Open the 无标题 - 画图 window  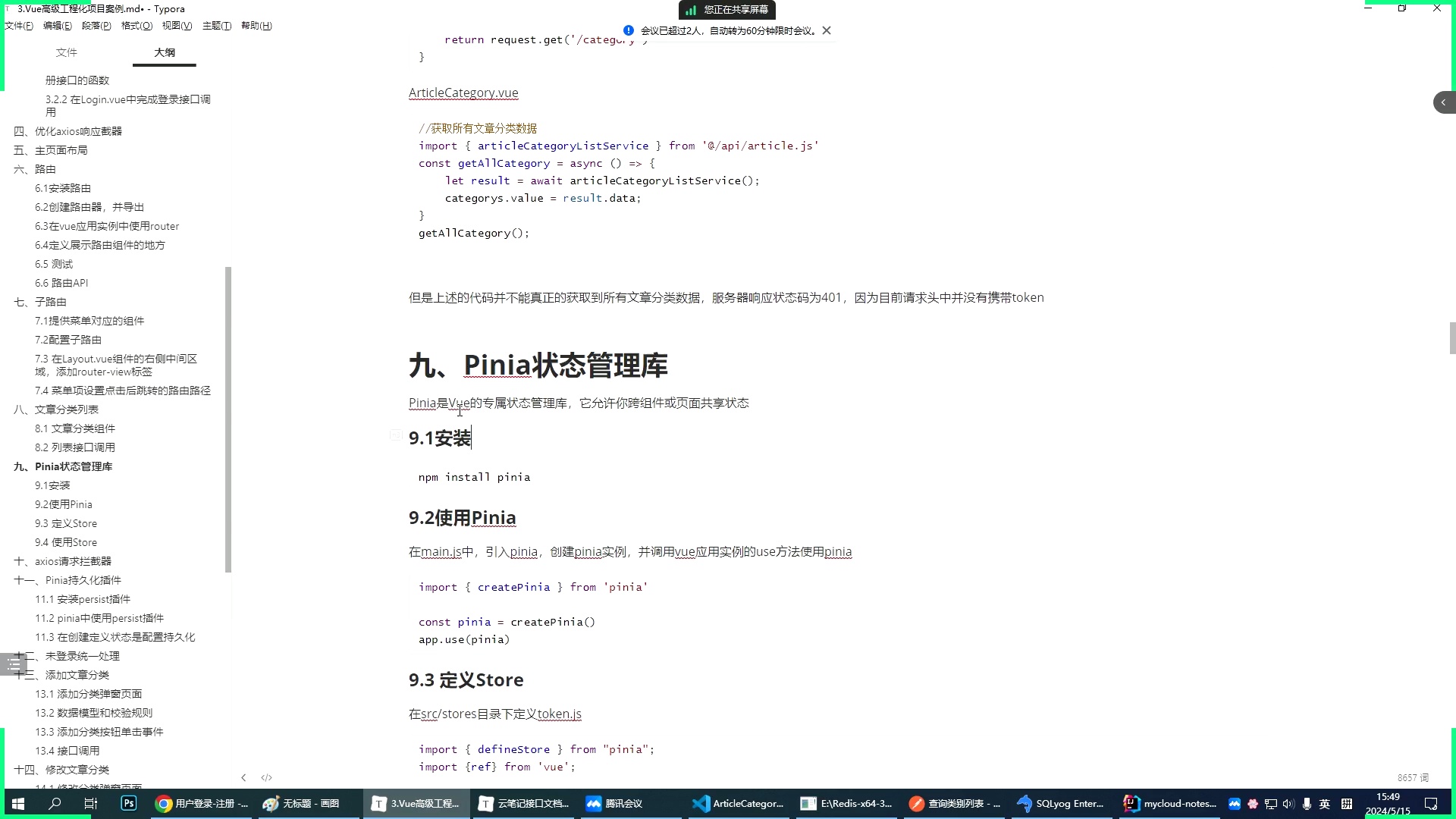click(x=307, y=803)
